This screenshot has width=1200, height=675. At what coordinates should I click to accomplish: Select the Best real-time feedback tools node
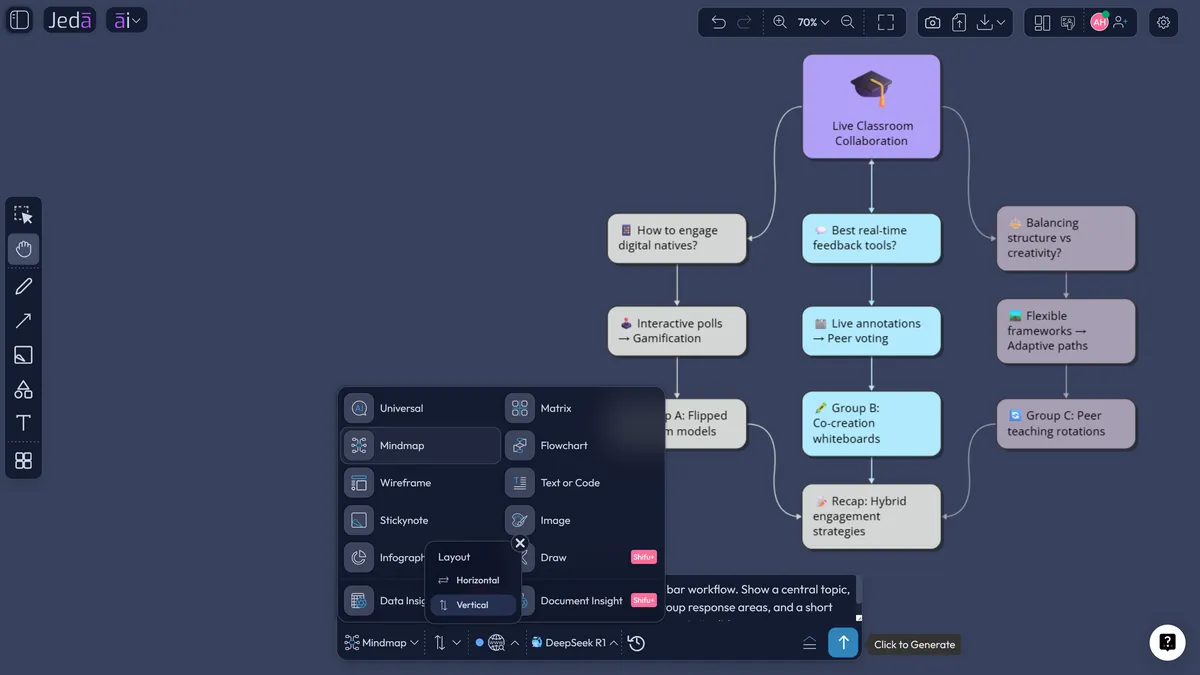pyautogui.click(x=871, y=238)
